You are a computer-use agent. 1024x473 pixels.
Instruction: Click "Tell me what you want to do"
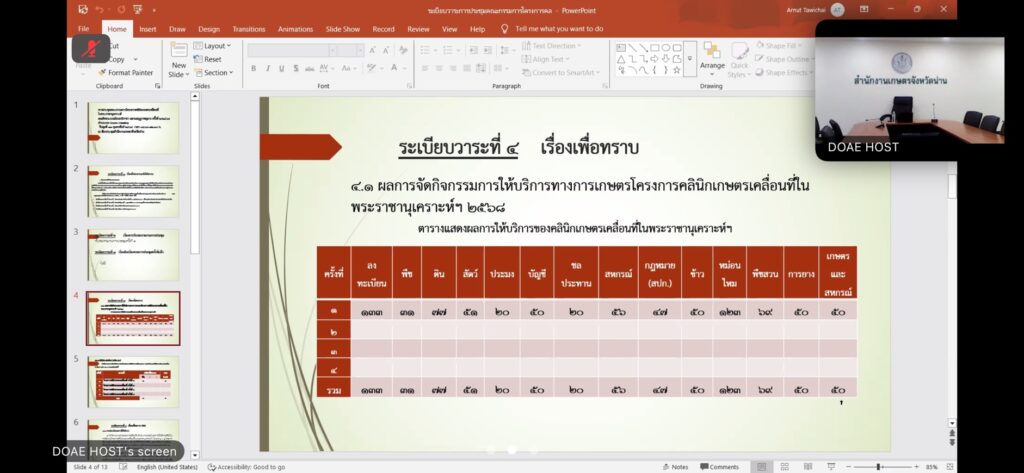click(558, 29)
